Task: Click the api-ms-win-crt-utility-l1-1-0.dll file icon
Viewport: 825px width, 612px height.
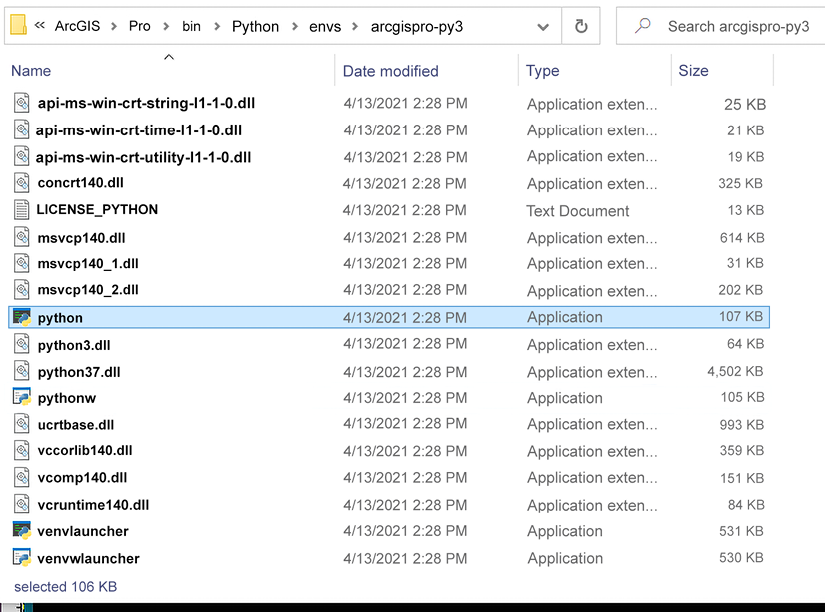Action: click(x=22, y=156)
